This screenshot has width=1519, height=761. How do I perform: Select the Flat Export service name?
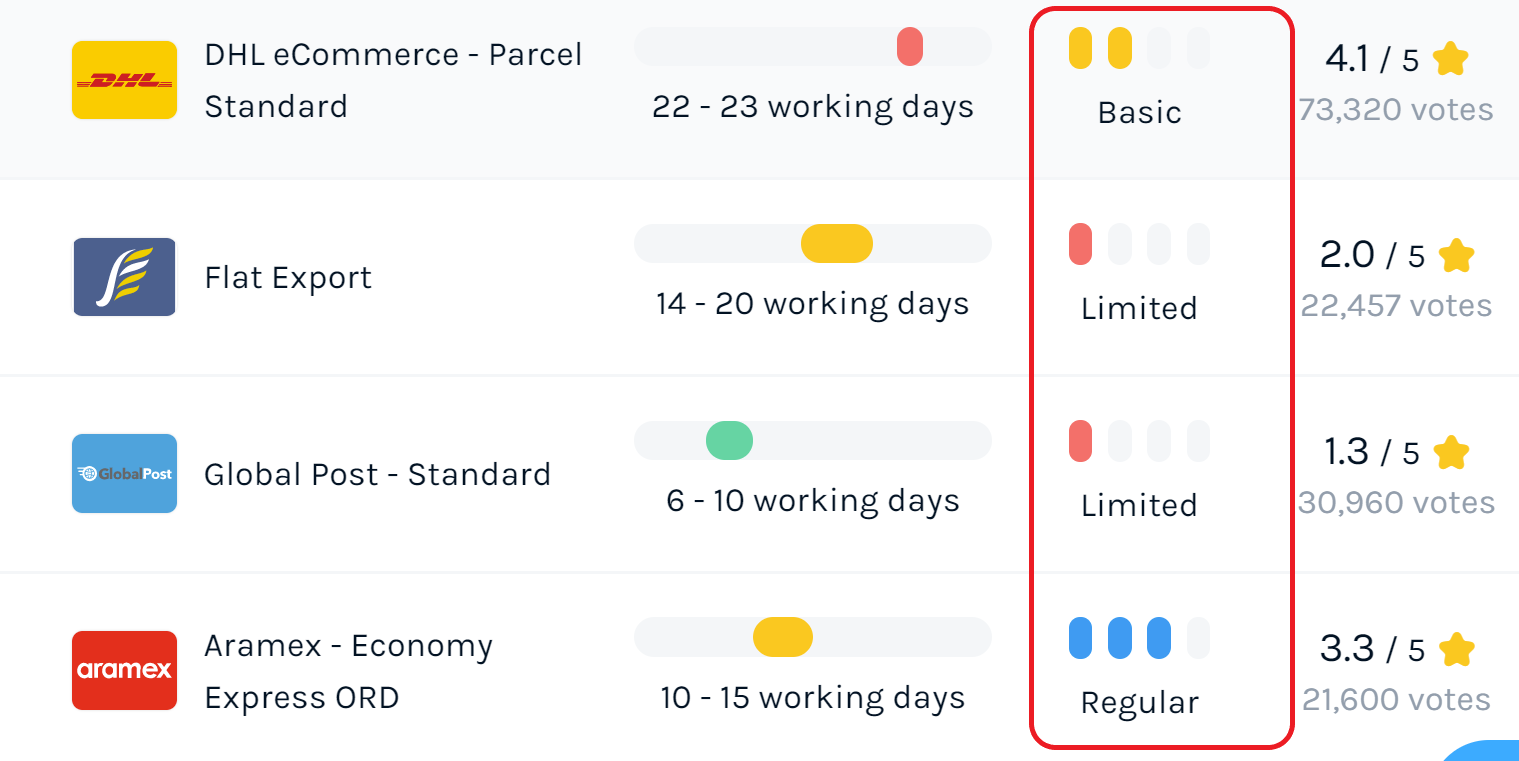click(x=288, y=277)
